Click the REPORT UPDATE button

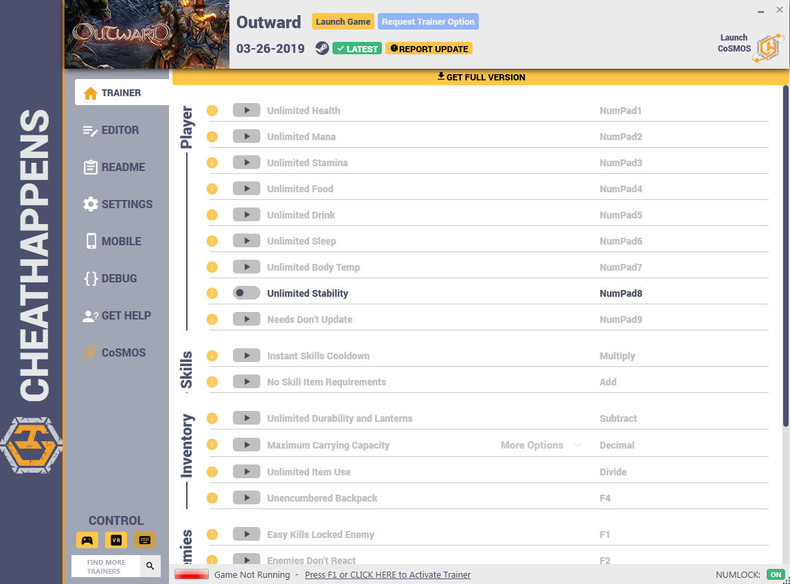coord(429,48)
